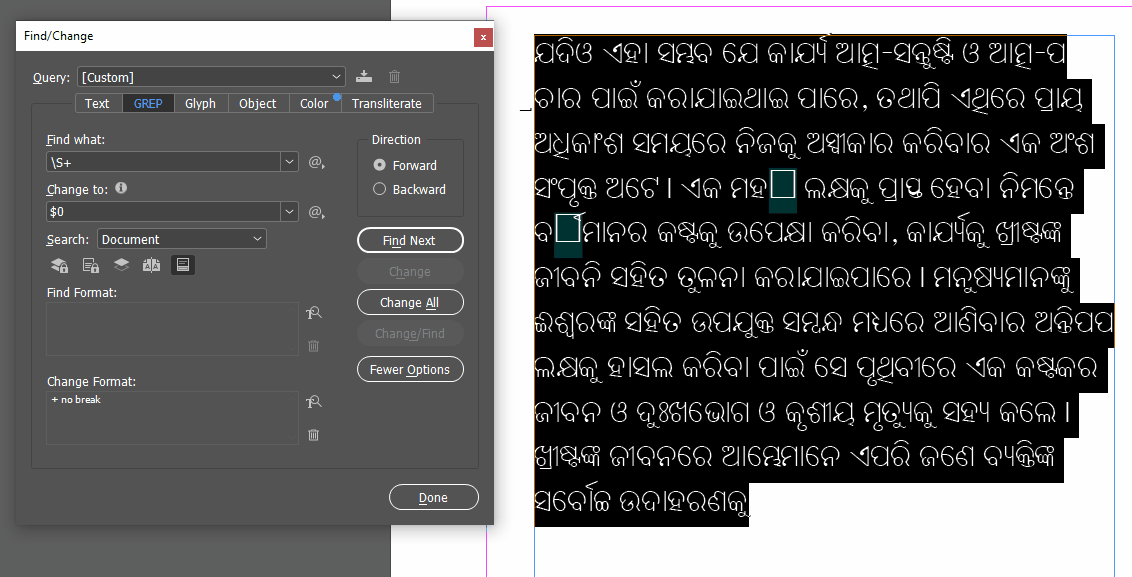Enable Include Locked Stories search option
The width and height of the screenshot is (1132, 577).
[x=91, y=265]
